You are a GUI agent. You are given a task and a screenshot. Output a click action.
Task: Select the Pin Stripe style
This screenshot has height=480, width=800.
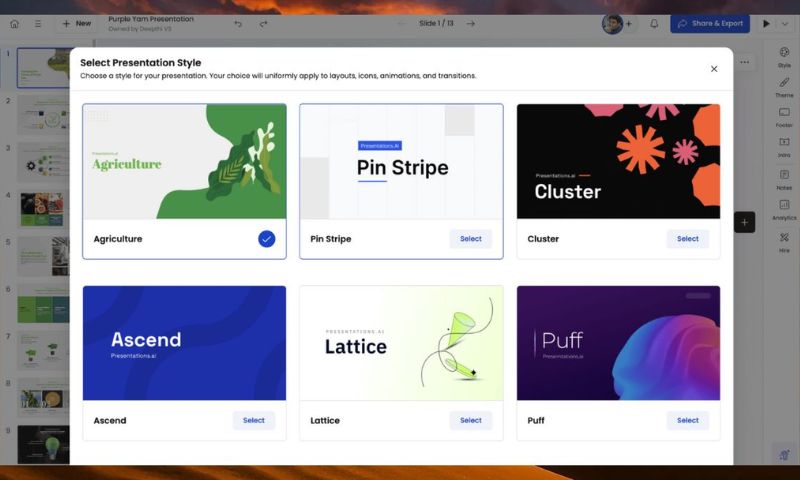(x=470, y=239)
